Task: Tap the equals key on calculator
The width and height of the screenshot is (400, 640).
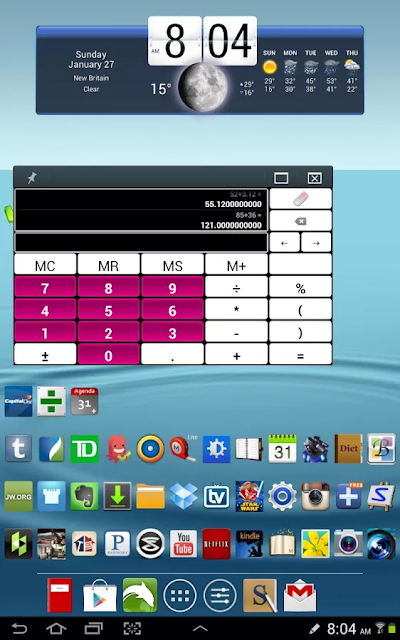Action: pos(300,355)
